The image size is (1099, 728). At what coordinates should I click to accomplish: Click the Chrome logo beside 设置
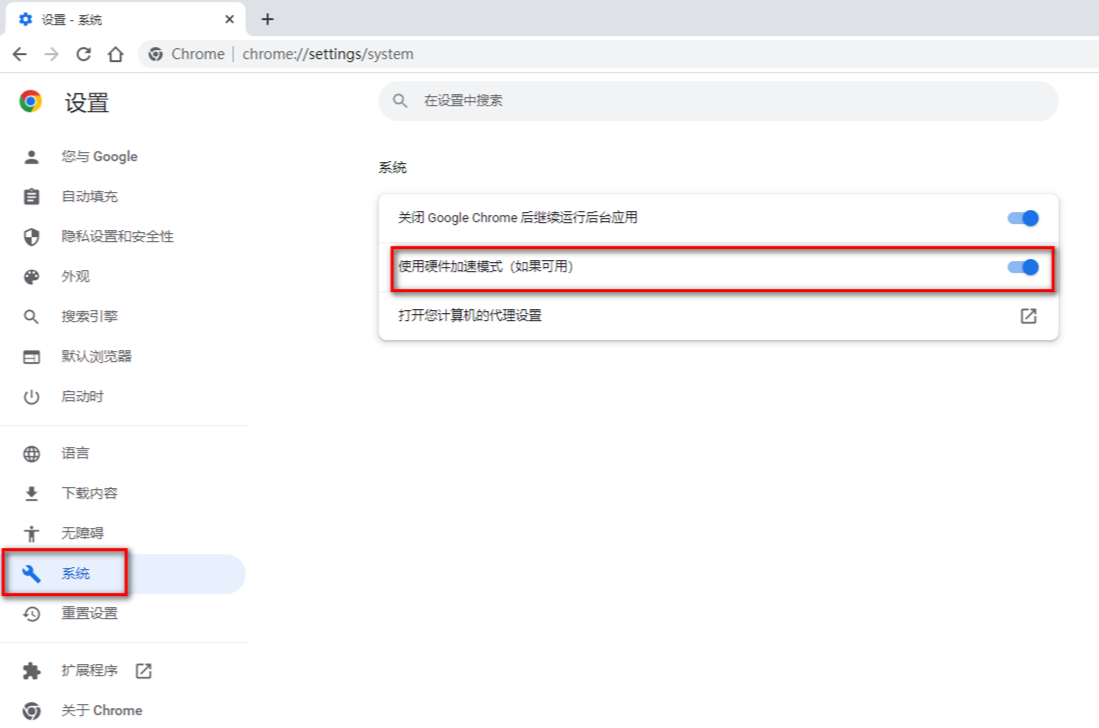pos(31,102)
